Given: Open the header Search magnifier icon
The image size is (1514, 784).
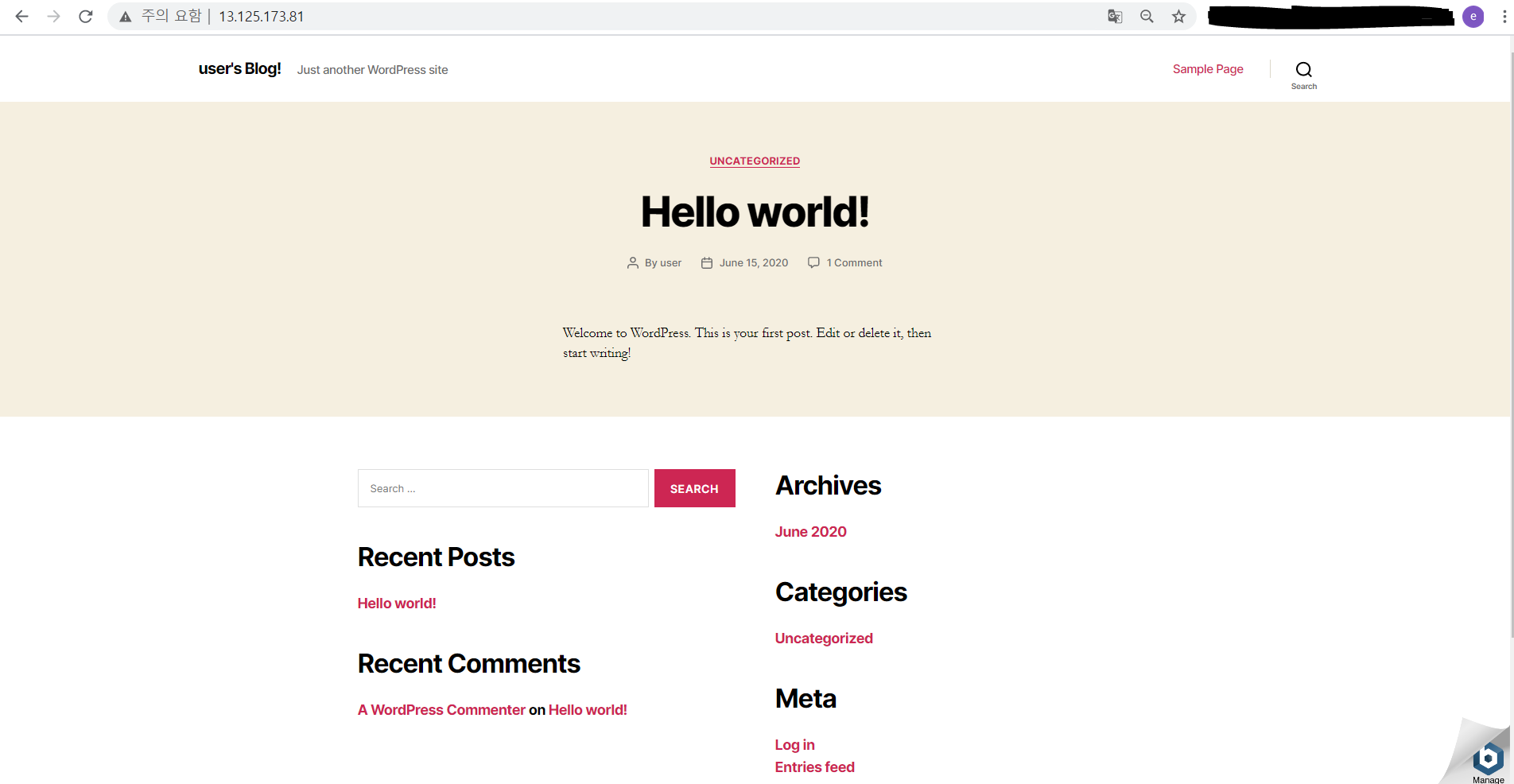Looking at the screenshot, I should click(1303, 71).
